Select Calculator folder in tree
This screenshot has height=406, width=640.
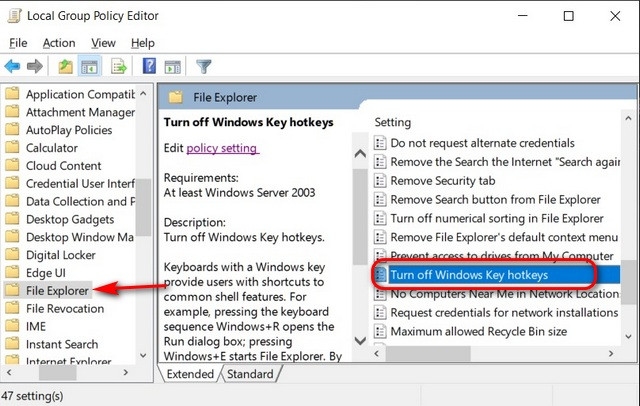(x=42, y=148)
